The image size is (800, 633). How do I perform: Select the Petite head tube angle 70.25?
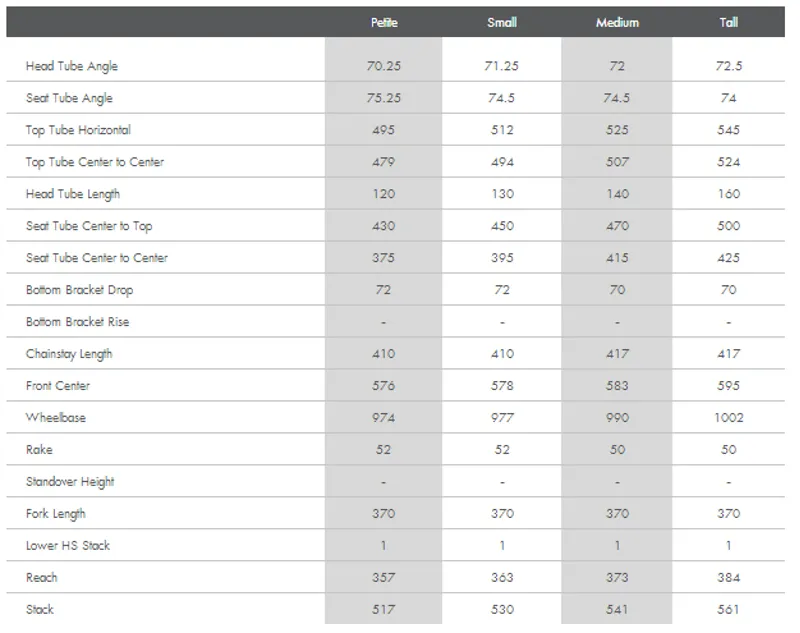click(384, 66)
